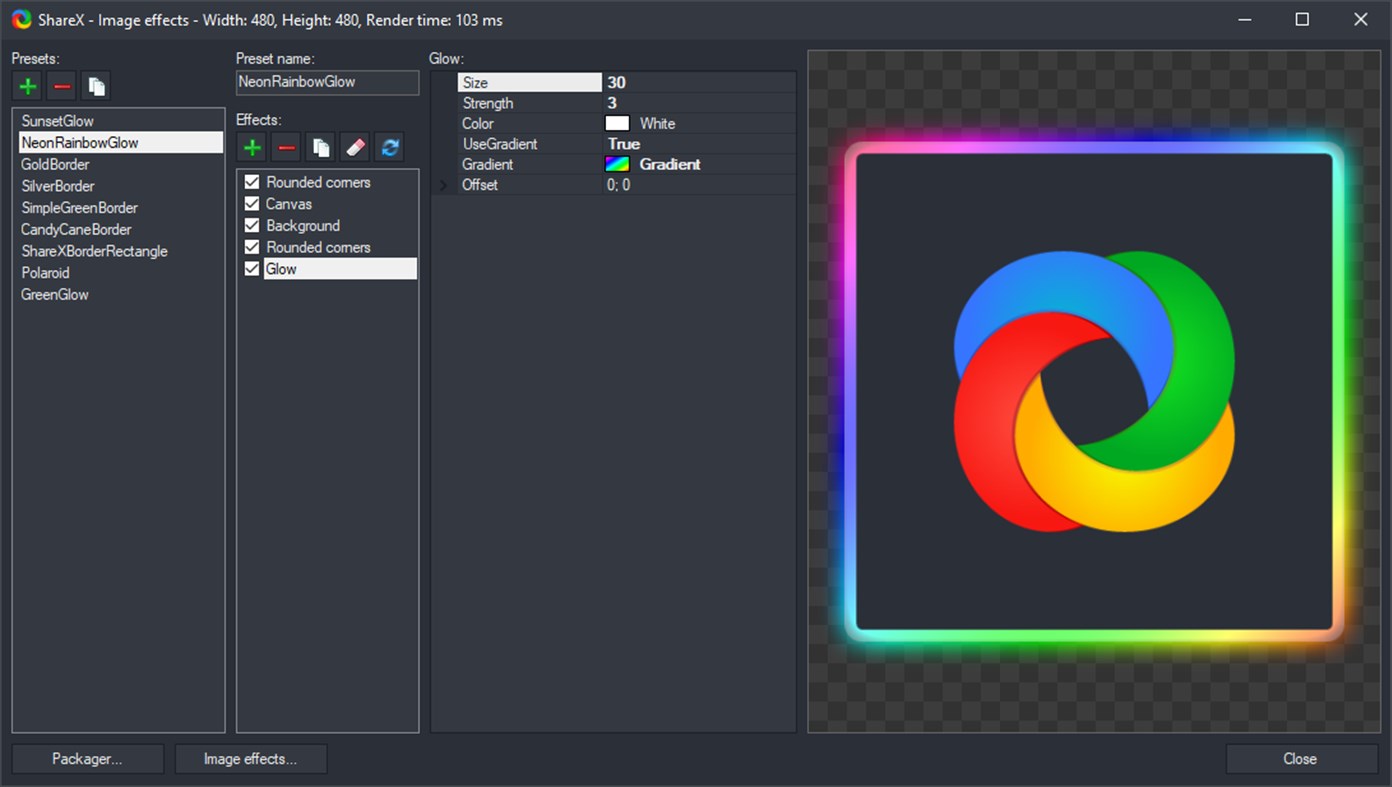Viewport: 1392px width, 787px height.
Task: Add a new preset
Action: pyautogui.click(x=27, y=85)
